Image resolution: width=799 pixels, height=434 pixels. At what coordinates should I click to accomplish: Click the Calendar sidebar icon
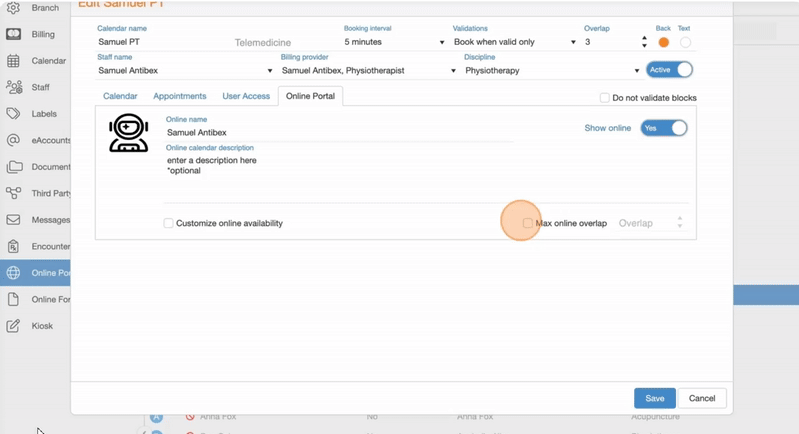[x=13, y=61]
